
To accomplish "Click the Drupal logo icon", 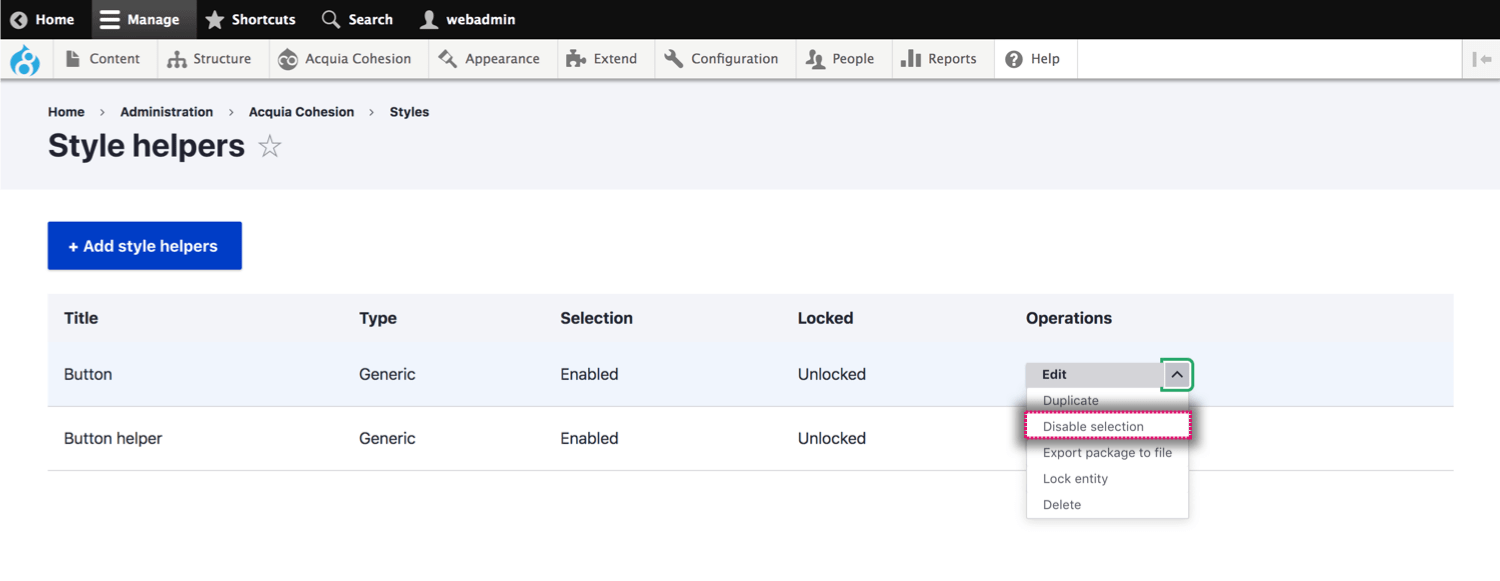I will click(25, 60).
